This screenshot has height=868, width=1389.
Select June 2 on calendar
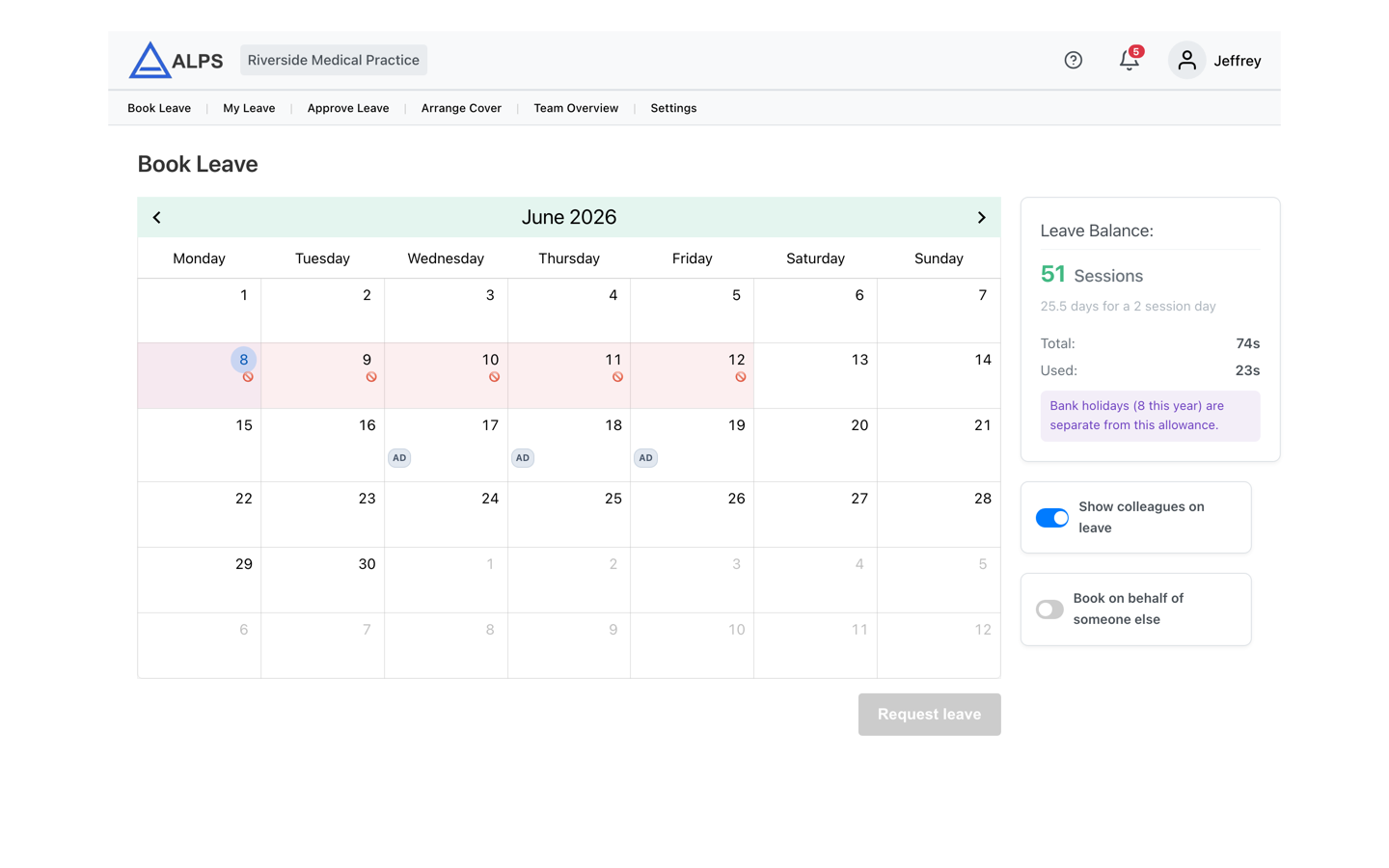click(322, 311)
